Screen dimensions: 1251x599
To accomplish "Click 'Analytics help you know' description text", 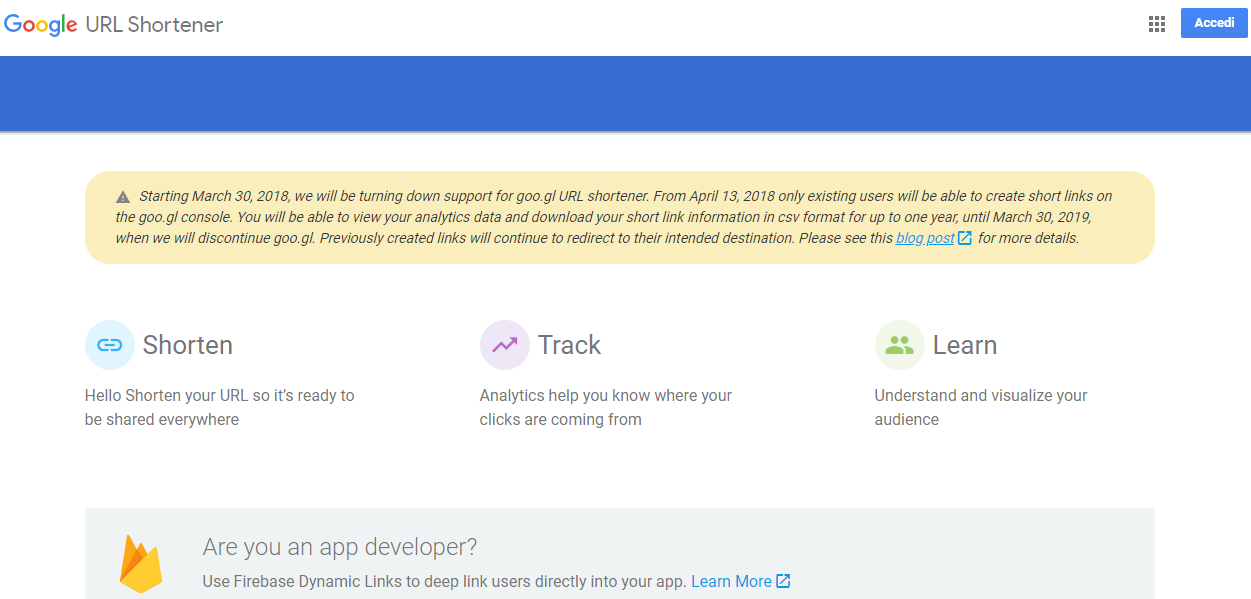I will tap(606, 407).
